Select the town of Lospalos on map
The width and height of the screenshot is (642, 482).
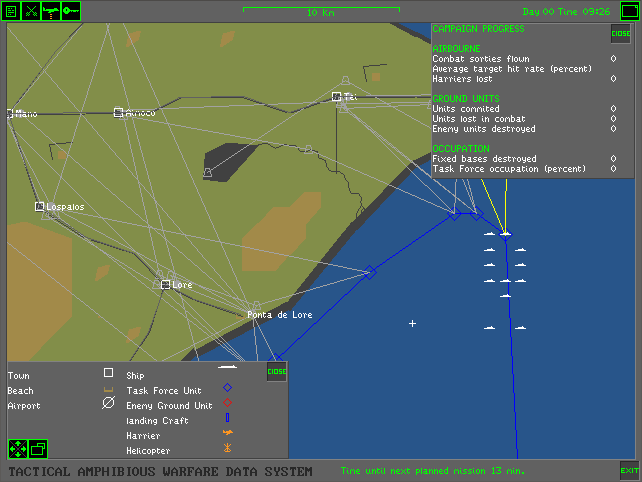pos(41,206)
